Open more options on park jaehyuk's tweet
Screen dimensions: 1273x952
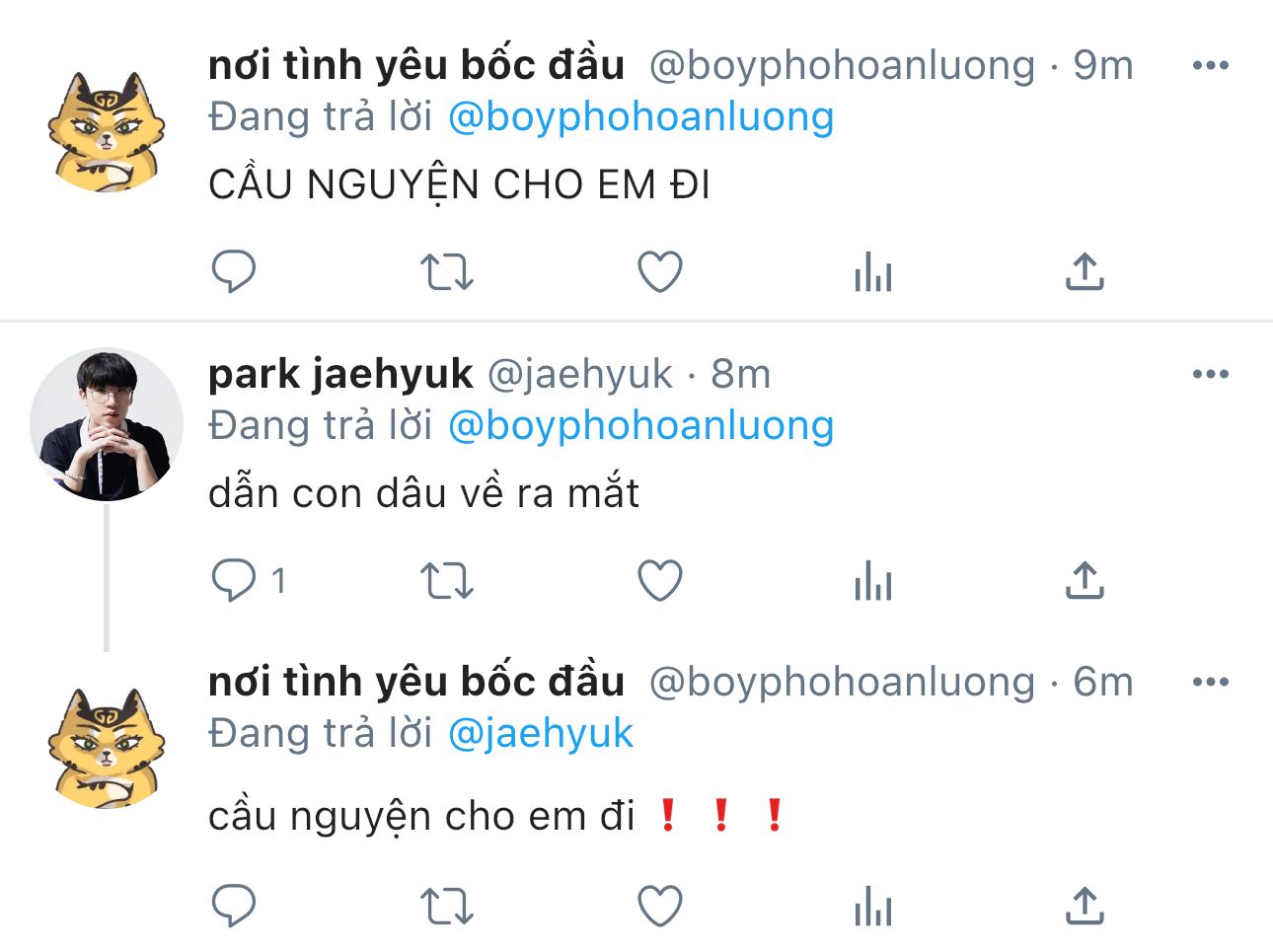click(x=1211, y=374)
